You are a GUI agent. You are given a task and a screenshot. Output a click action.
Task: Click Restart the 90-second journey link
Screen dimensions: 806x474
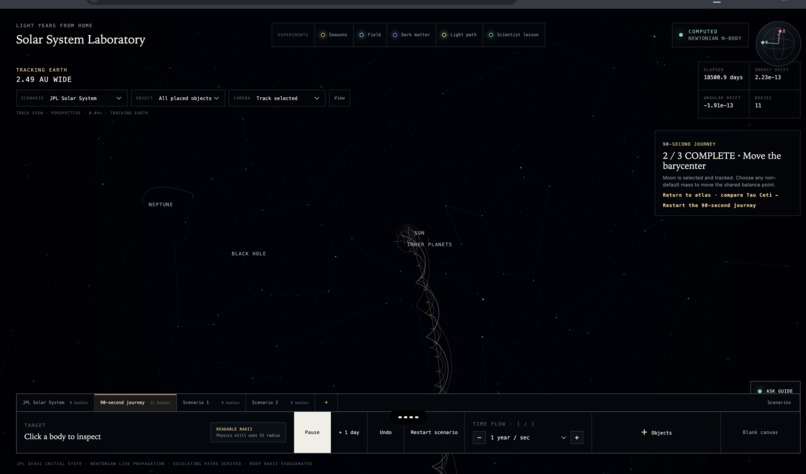709,205
